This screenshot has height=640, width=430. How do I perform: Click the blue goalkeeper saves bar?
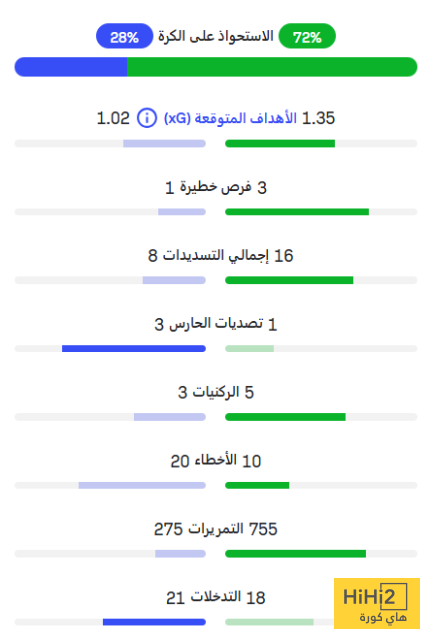(x=134, y=349)
